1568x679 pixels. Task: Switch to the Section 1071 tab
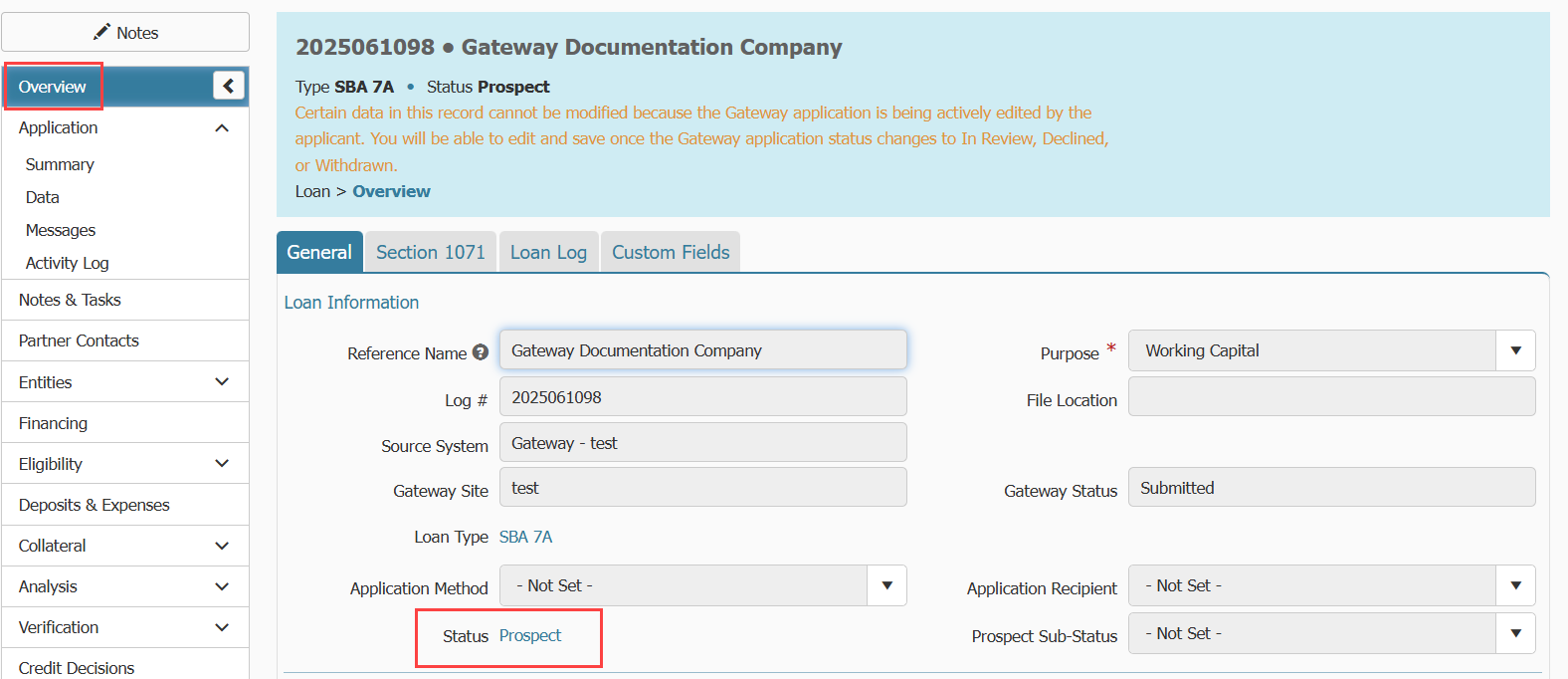click(x=431, y=252)
